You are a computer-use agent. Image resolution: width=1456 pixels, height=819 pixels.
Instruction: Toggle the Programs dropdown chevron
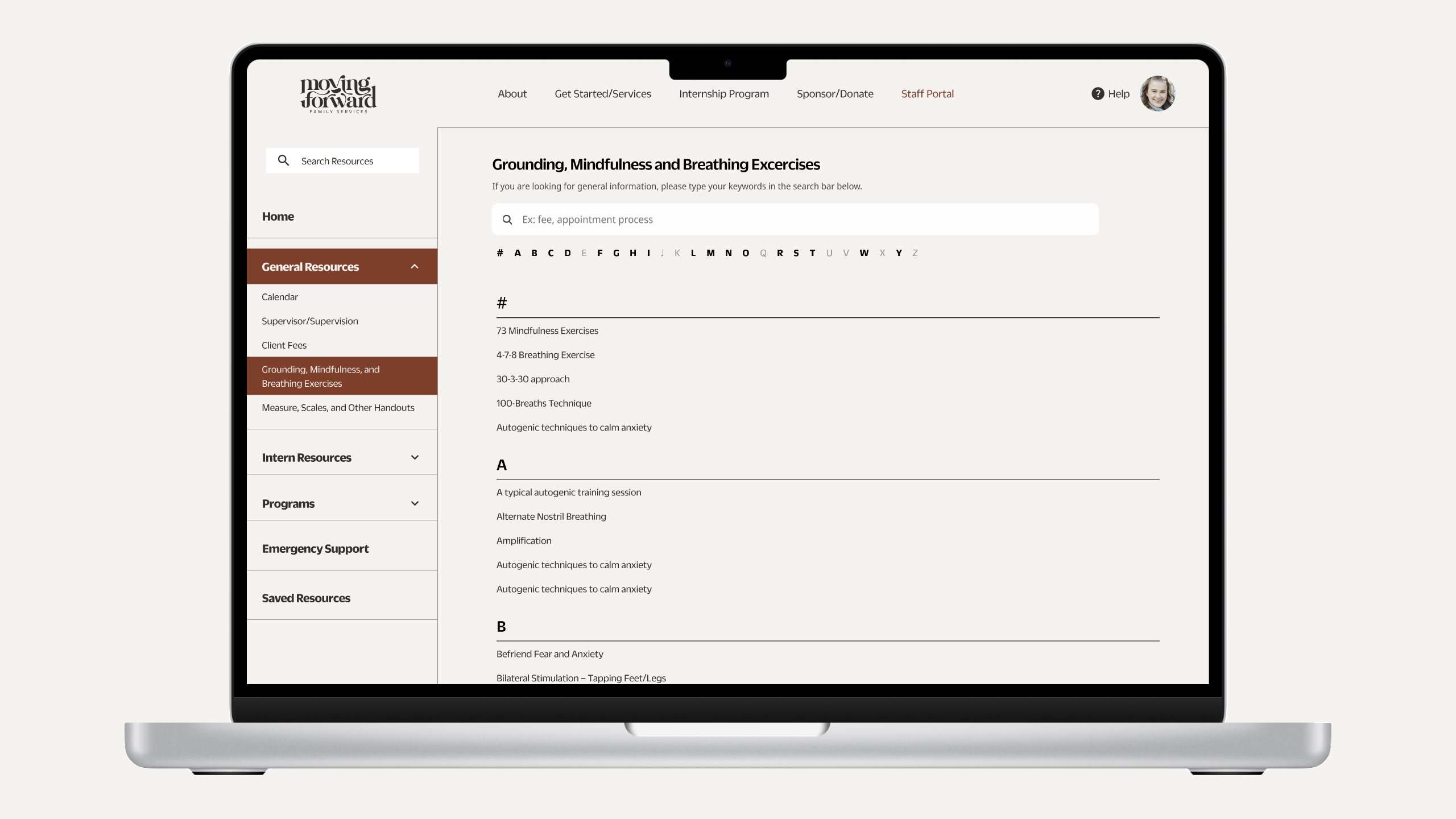coord(413,503)
